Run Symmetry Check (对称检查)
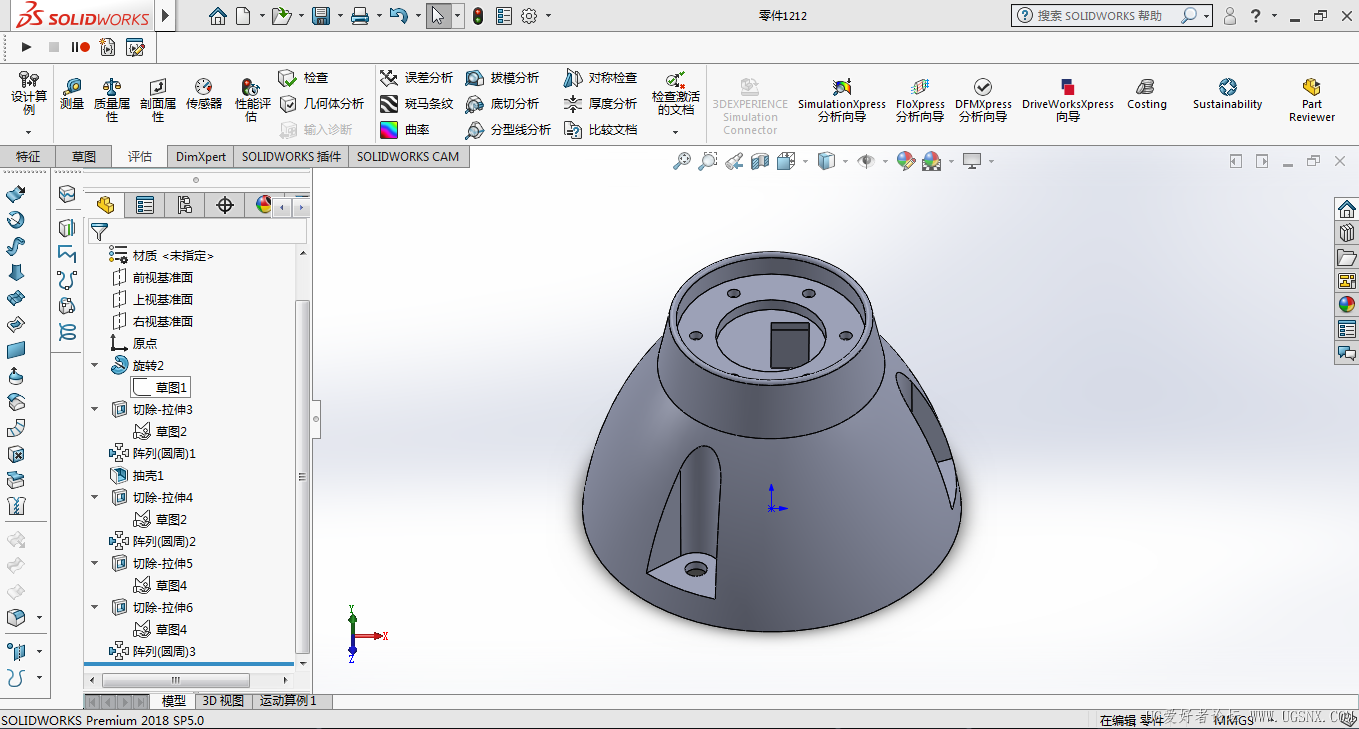The image size is (1359, 729). [x=600, y=78]
